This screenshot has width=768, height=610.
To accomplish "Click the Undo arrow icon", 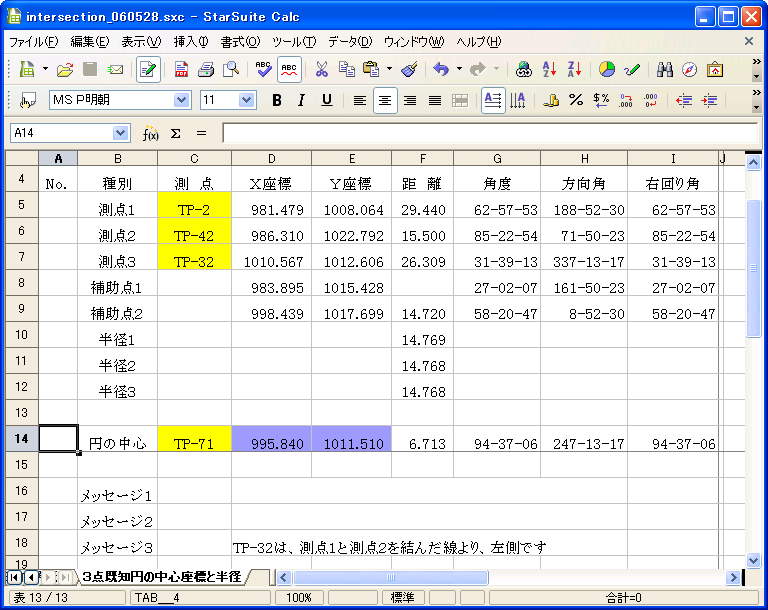I will click(442, 70).
